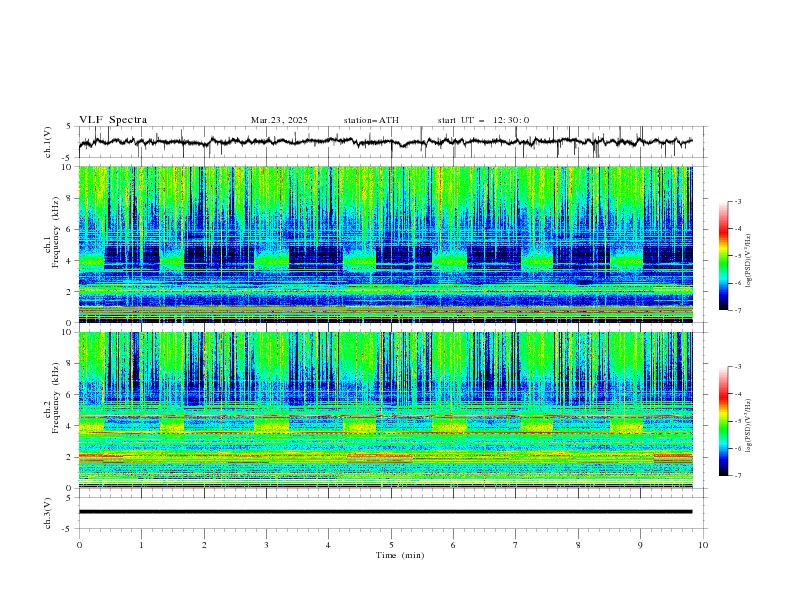Image resolution: width=792 pixels, height=612 pixels.
Task: Click the "log(PSD)(V²/Hz)" label of ch.2 colorbar
Action: (x=748, y=425)
